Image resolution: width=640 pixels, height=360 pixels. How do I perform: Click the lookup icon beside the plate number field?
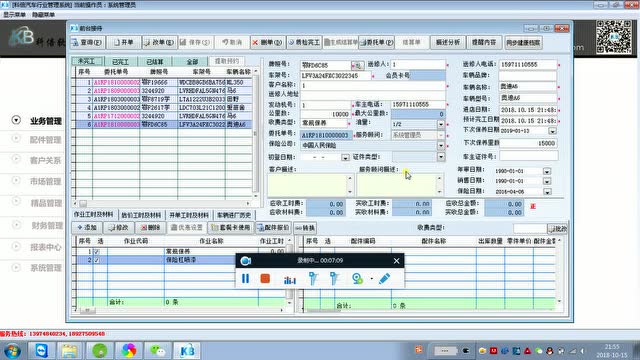(x=358, y=65)
